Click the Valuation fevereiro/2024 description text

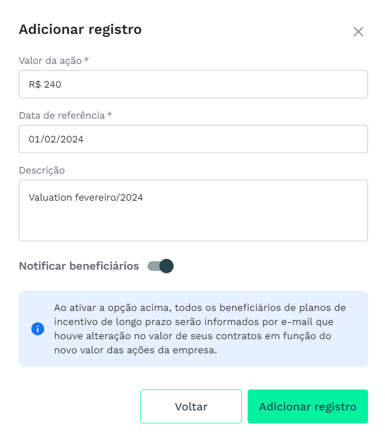pyautogui.click(x=86, y=197)
